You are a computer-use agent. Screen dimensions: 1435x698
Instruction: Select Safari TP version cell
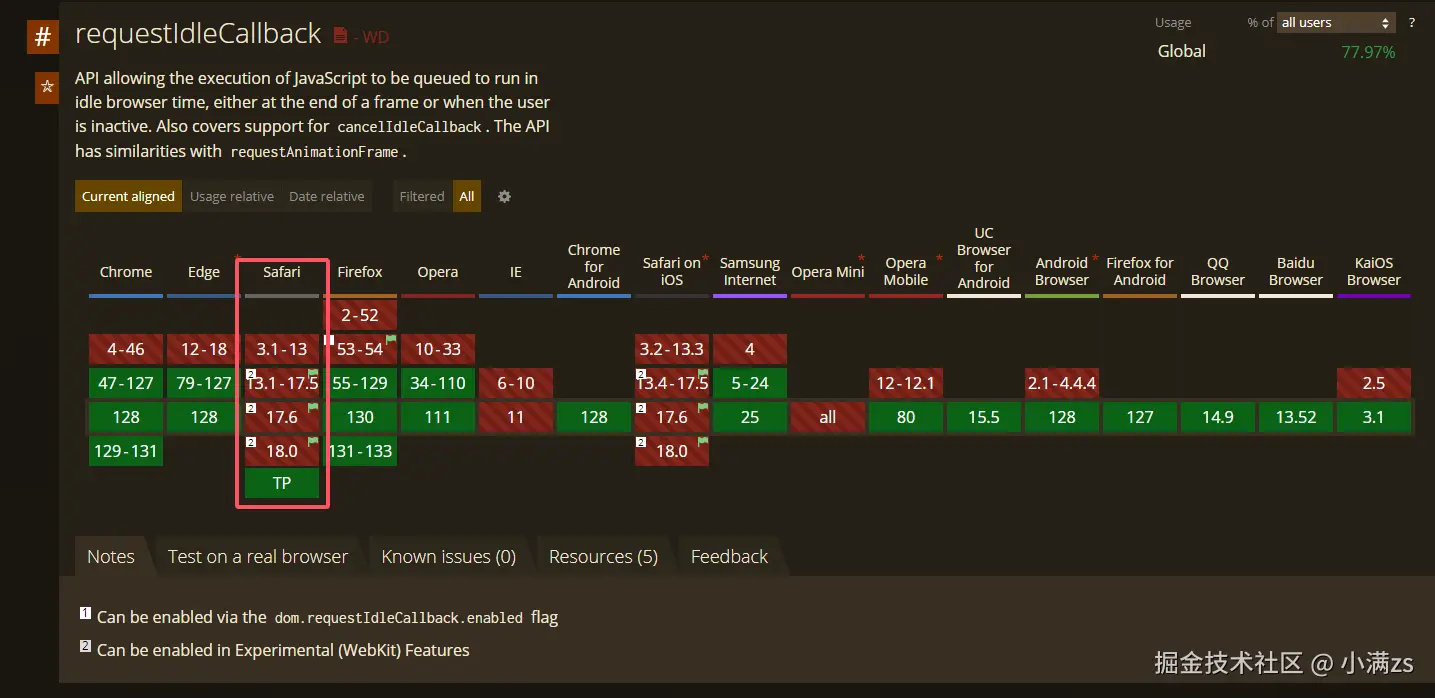pos(282,483)
